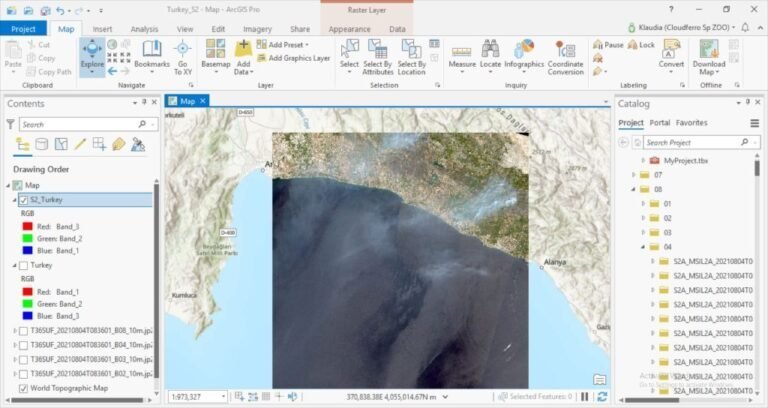
Task: Open Coordinate Conversion
Action: pyautogui.click(x=565, y=57)
